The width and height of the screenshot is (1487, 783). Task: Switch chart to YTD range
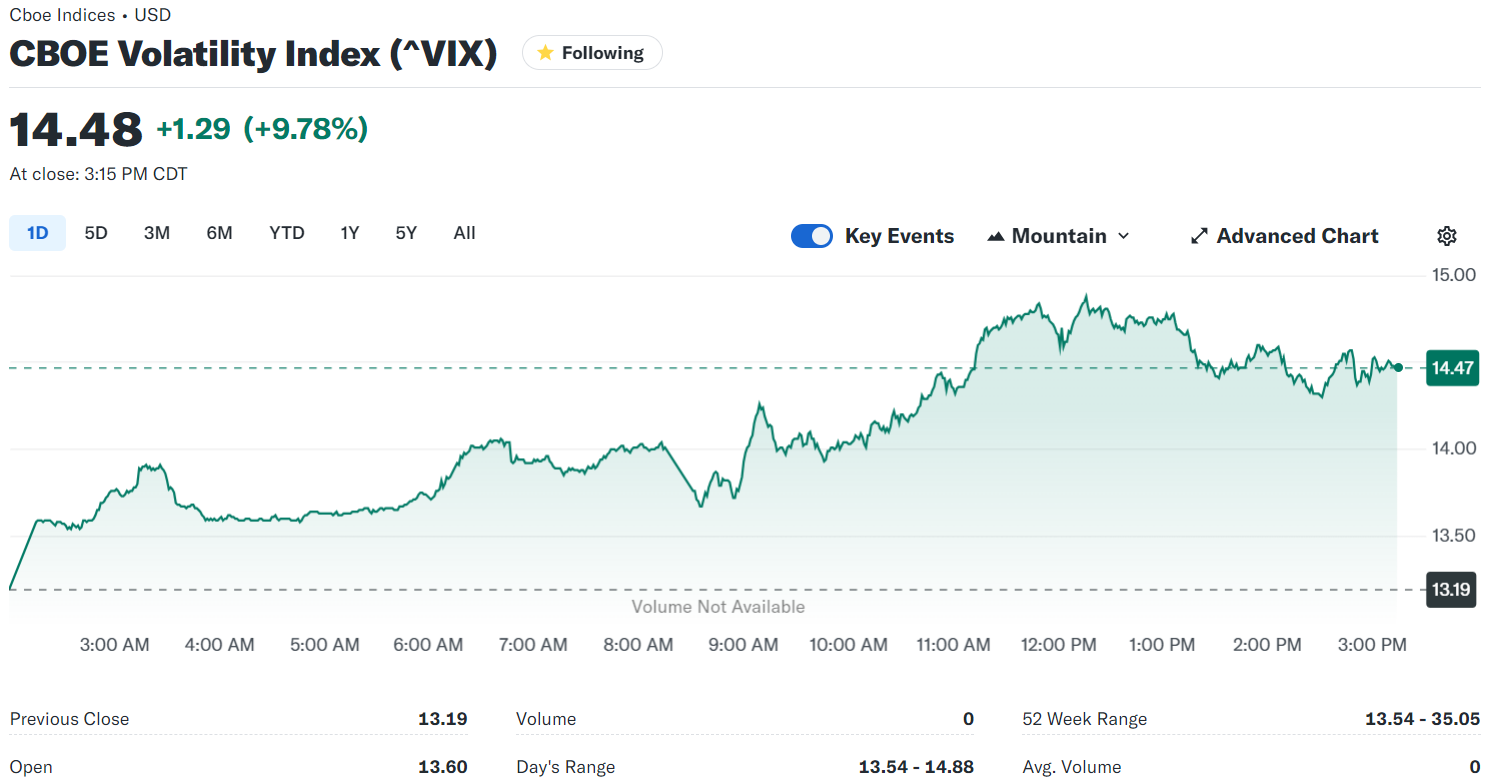point(287,233)
